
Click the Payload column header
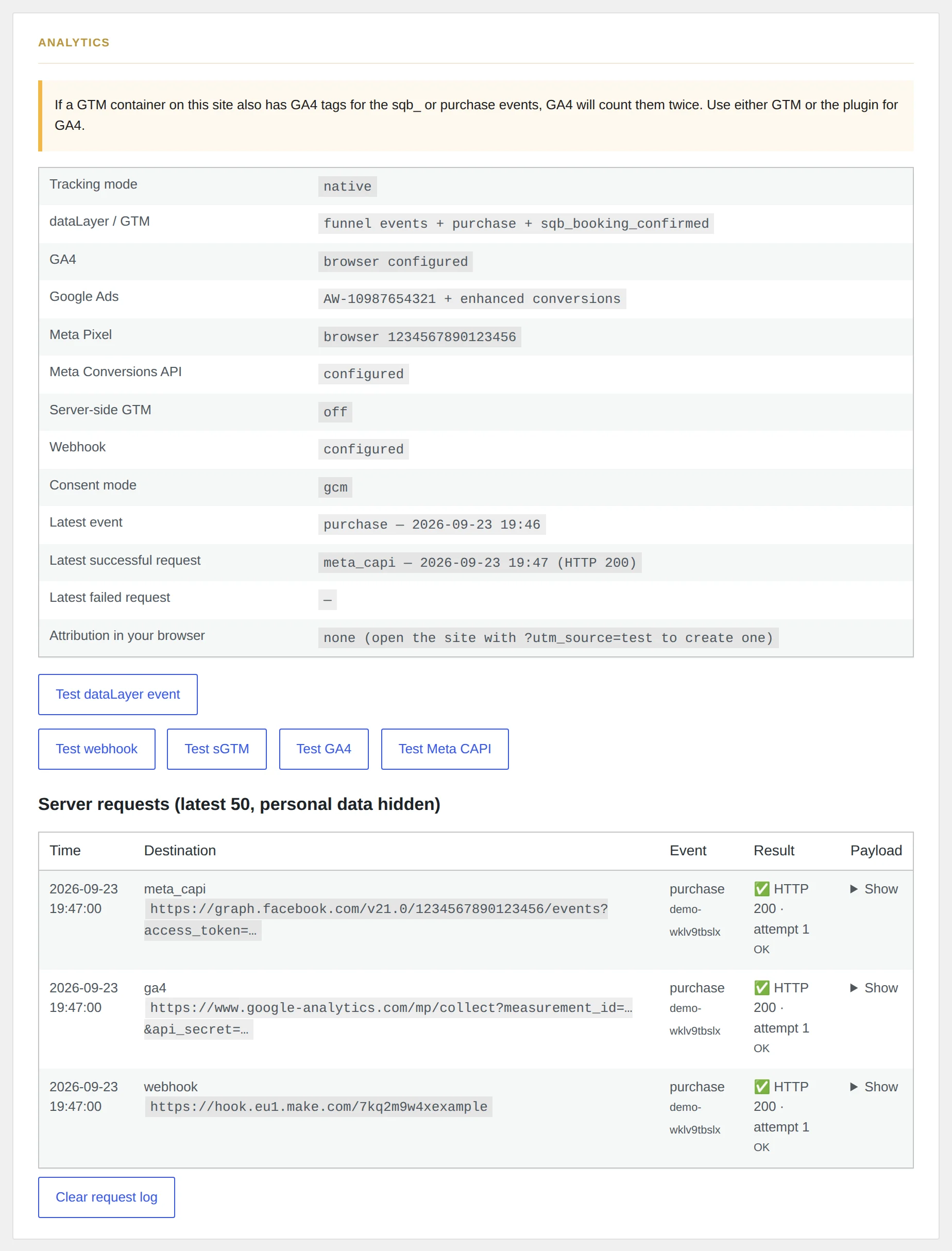pos(876,850)
